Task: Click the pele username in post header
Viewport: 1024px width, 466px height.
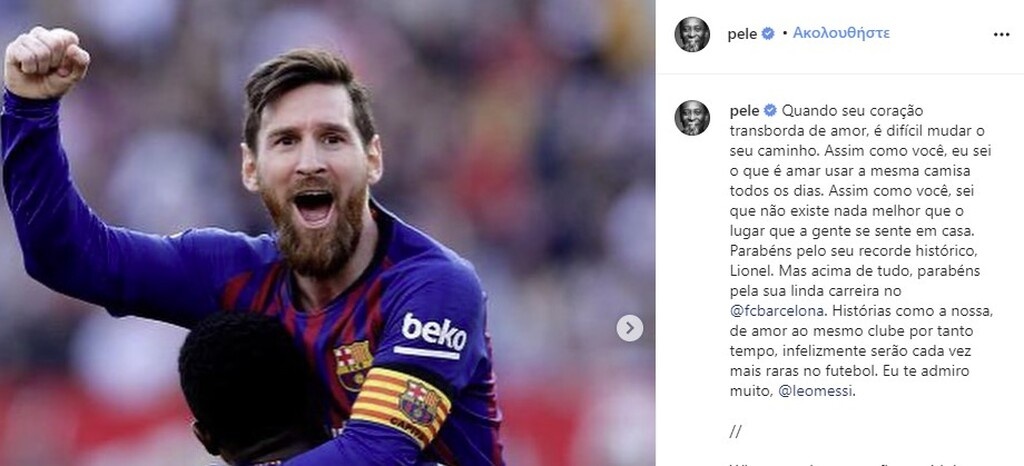Action: tap(745, 33)
